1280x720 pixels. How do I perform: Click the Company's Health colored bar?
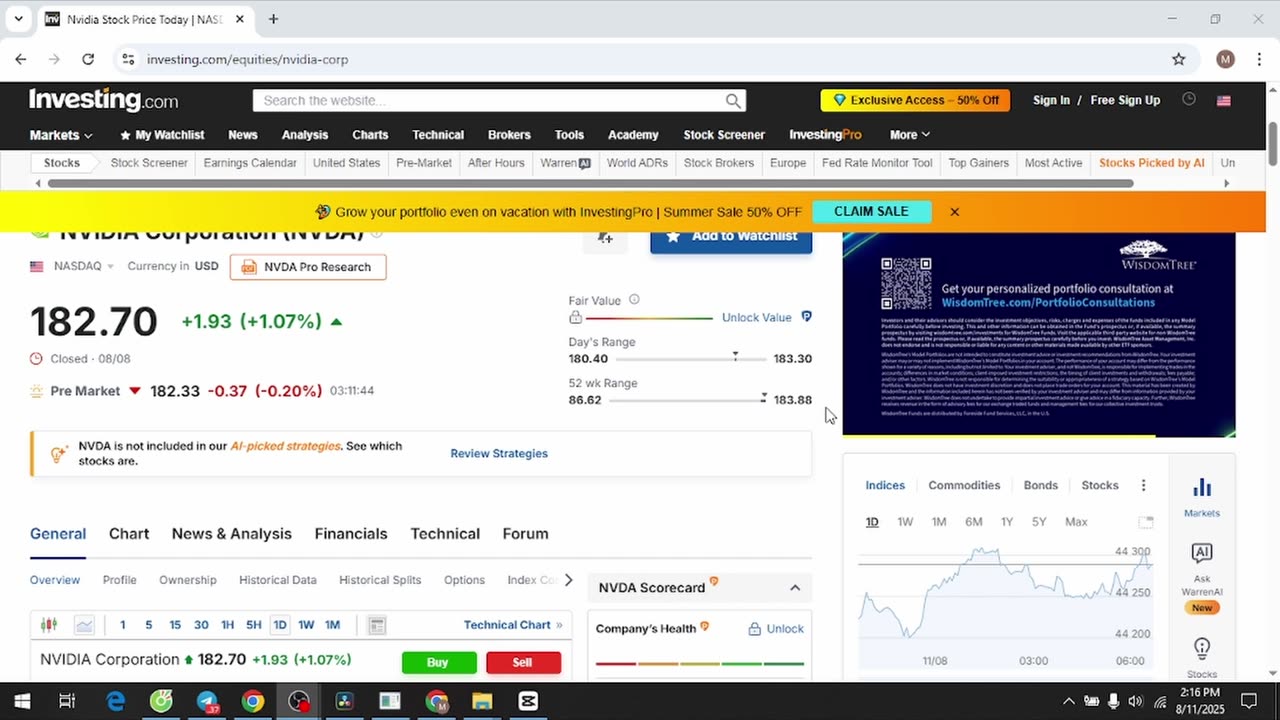(700, 663)
